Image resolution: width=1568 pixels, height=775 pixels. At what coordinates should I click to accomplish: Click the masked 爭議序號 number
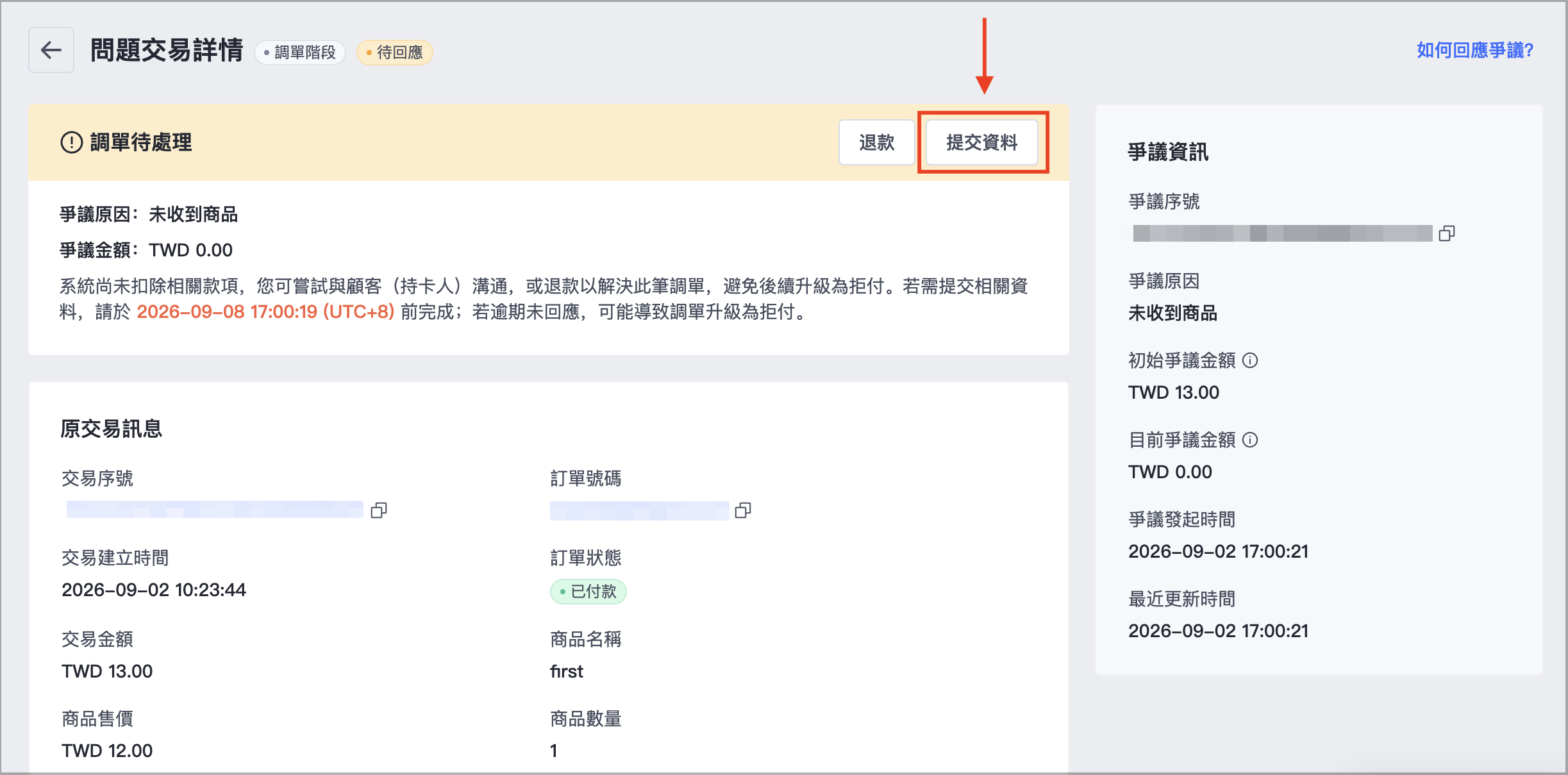pyautogui.click(x=1283, y=233)
